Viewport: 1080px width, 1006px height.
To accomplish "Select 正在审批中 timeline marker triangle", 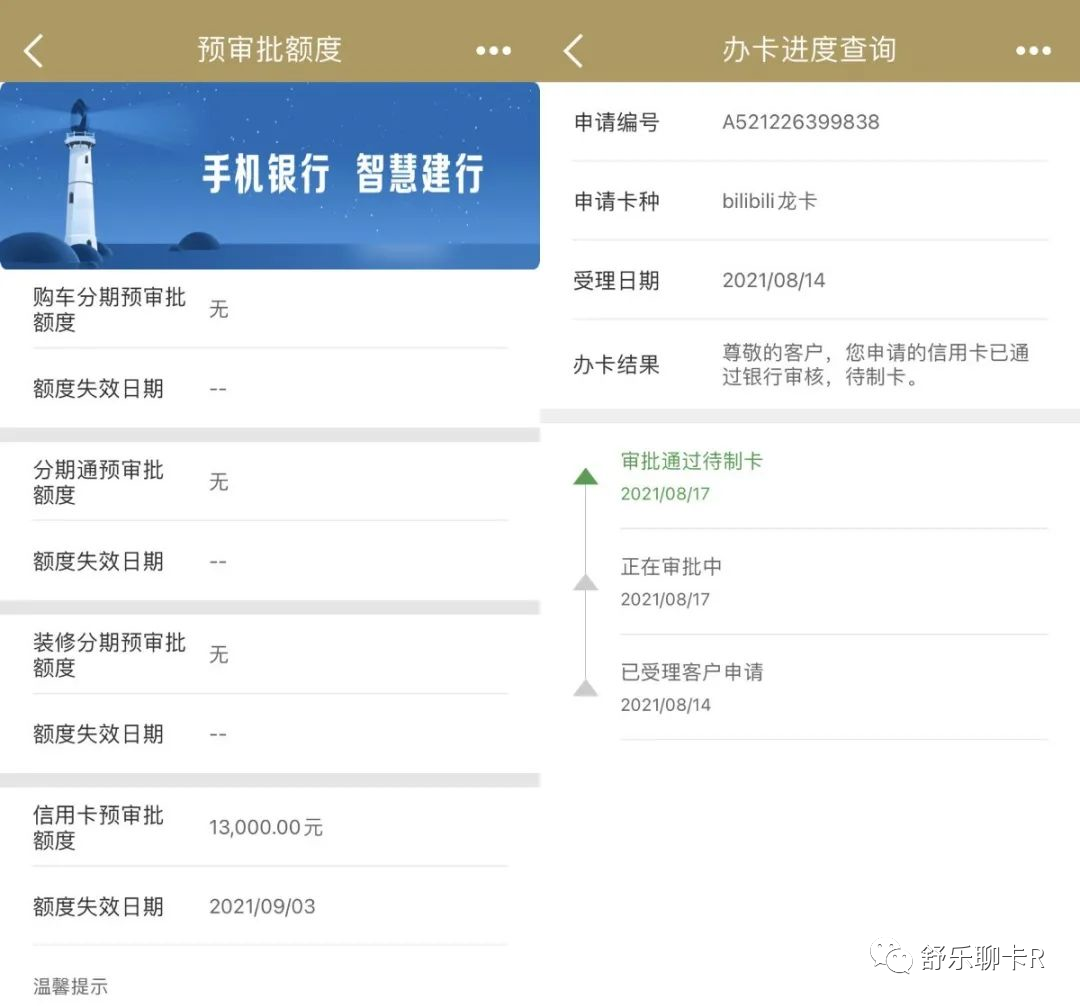I will point(585,582).
